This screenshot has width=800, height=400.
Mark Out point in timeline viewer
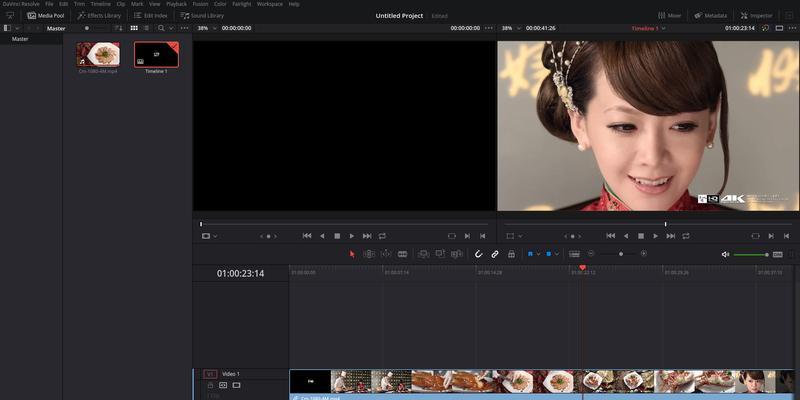point(786,236)
